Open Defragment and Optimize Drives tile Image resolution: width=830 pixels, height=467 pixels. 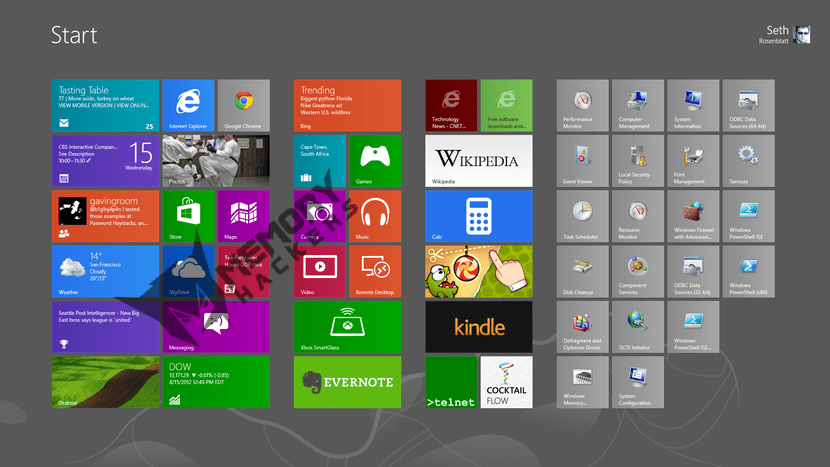[582, 327]
